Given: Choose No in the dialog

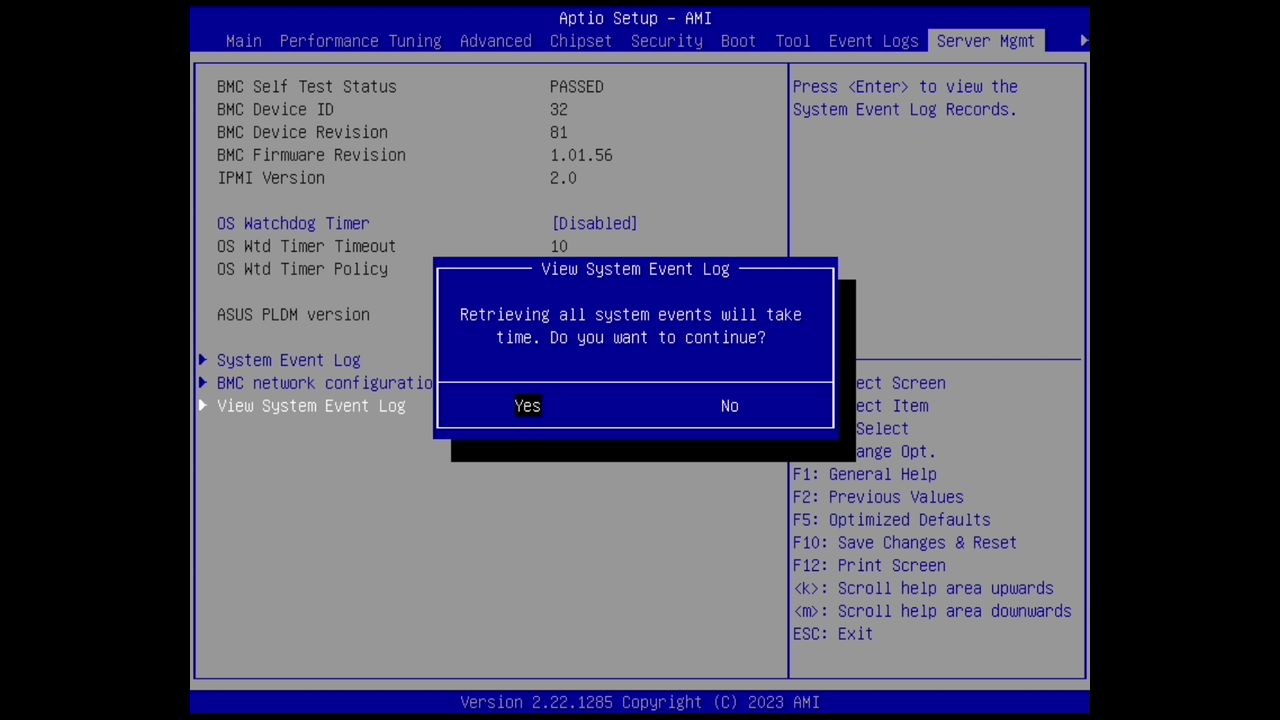Looking at the screenshot, I should tap(729, 406).
